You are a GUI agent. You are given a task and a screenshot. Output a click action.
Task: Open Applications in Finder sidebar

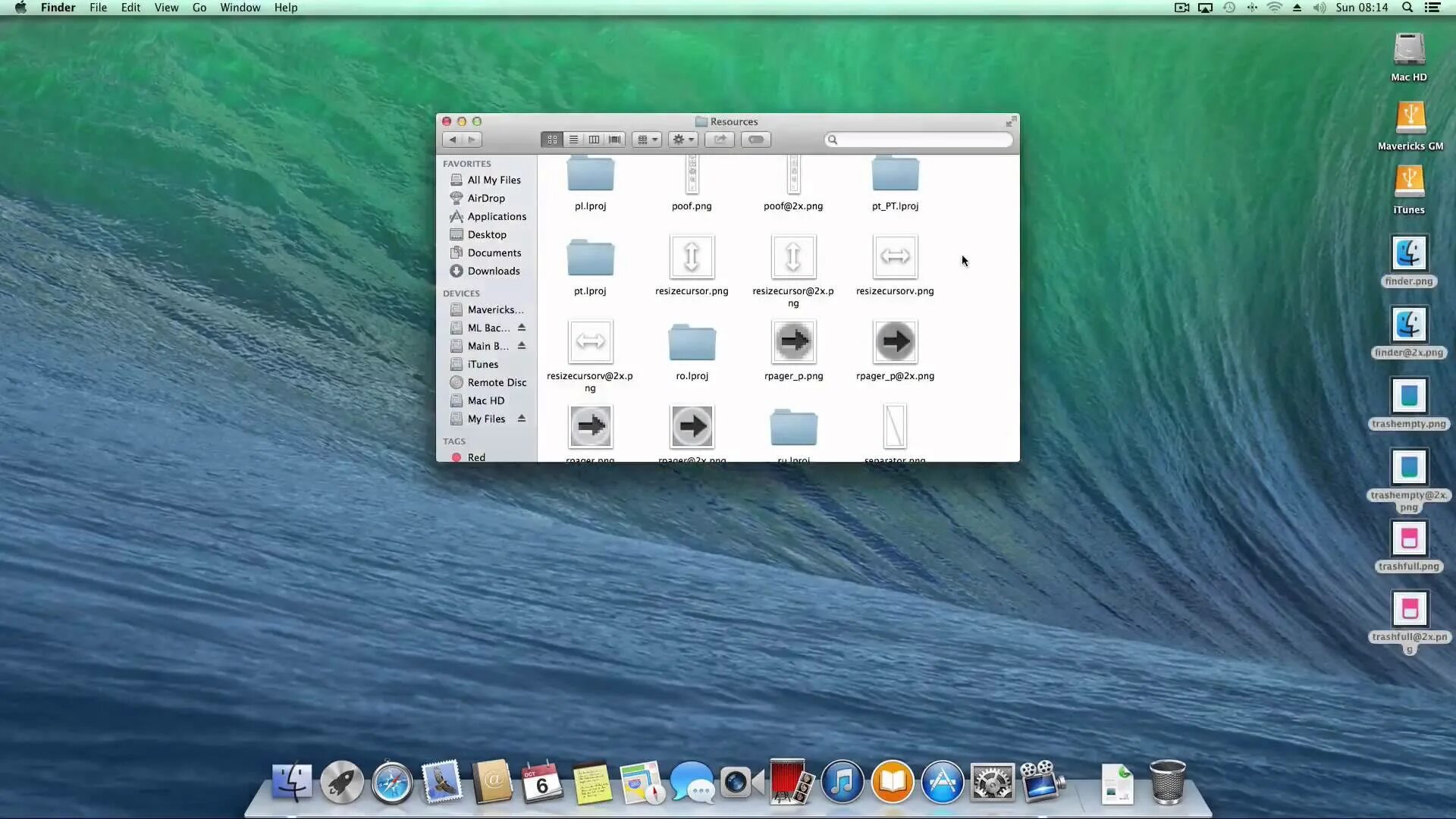point(496,216)
